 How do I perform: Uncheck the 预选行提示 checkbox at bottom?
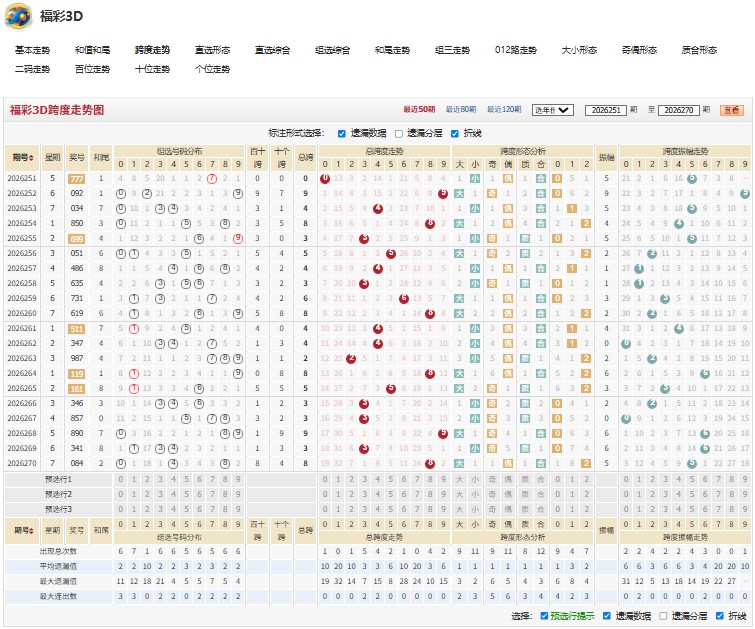coord(544,616)
